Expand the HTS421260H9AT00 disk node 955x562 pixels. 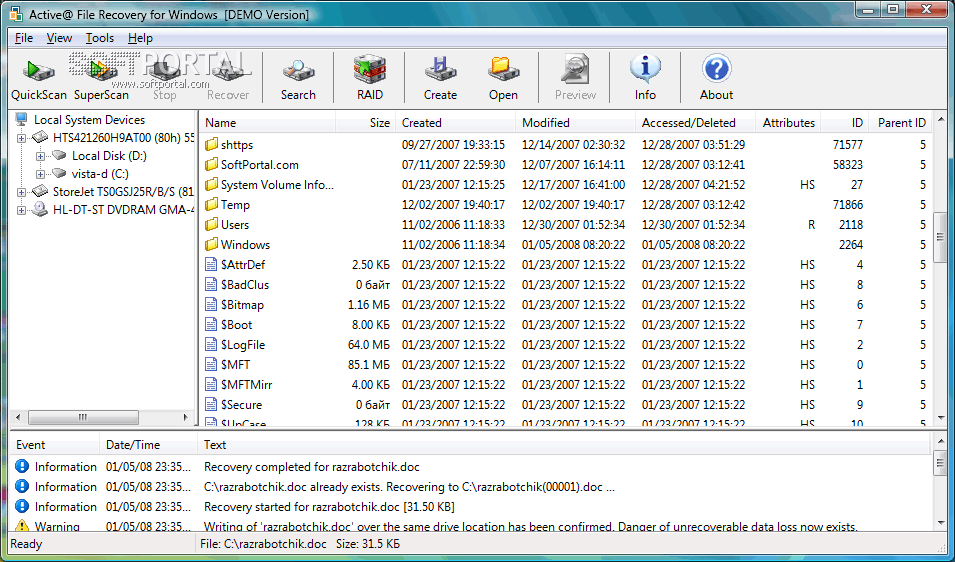pos(21,138)
